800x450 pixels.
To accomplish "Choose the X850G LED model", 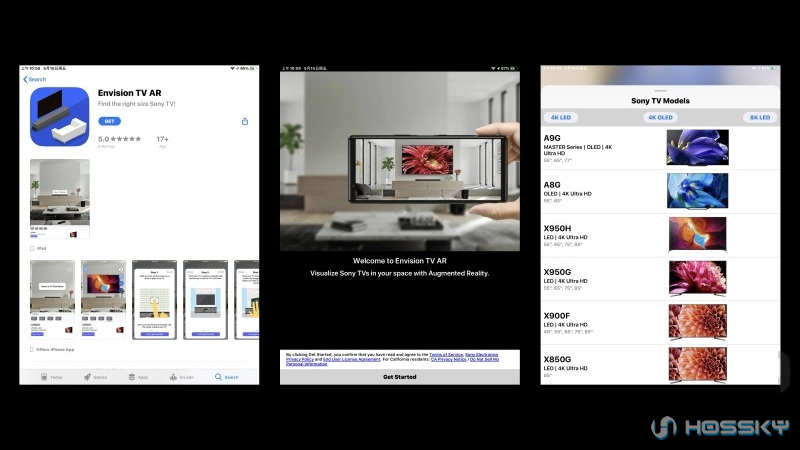I will 660,365.
